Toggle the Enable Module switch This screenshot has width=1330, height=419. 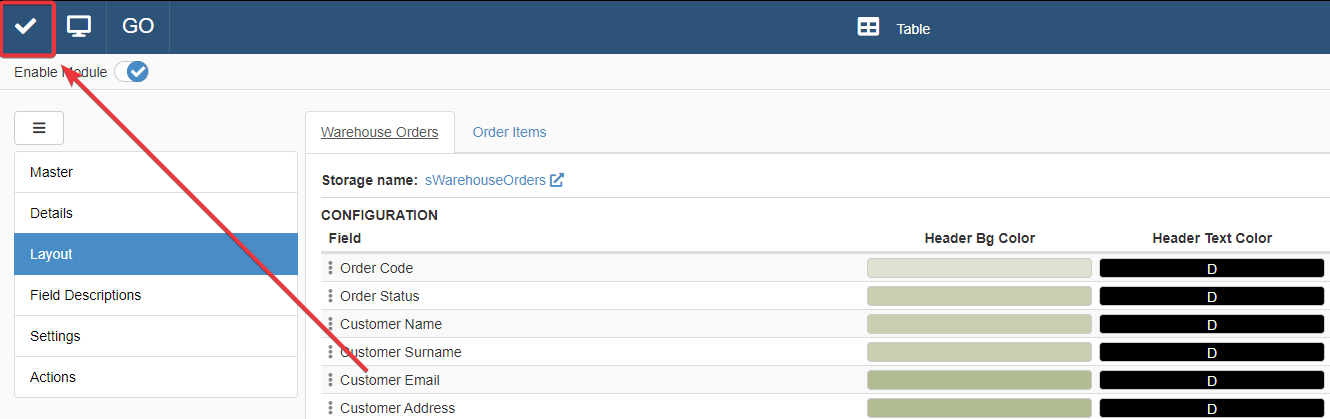coord(131,72)
